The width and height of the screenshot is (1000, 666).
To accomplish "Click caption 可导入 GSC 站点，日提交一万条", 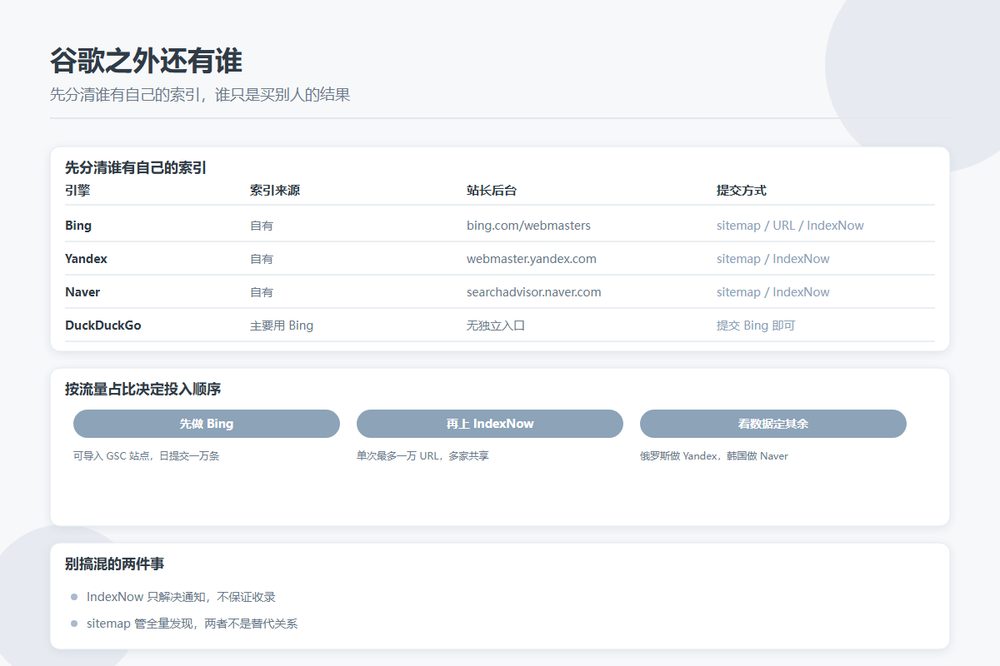I will 146,455.
